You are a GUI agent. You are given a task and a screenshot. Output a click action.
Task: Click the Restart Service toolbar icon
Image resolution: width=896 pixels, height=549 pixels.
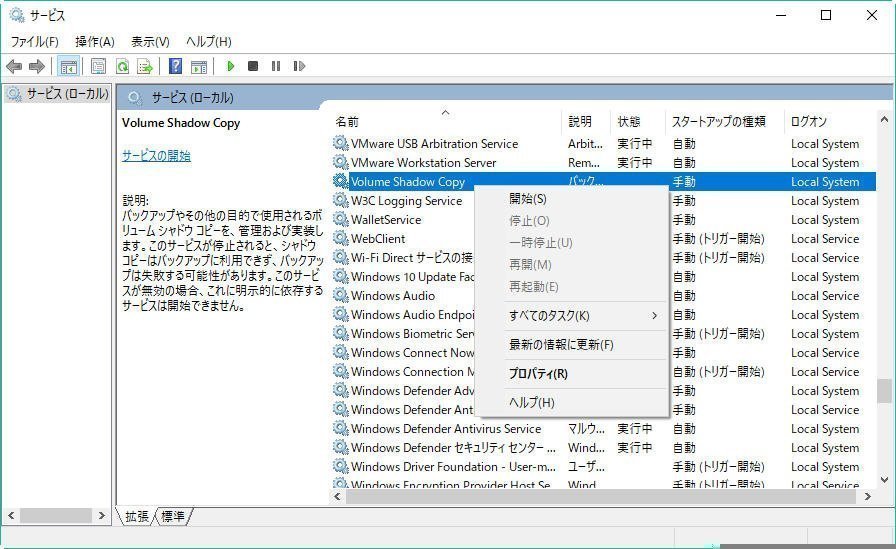[x=299, y=66]
